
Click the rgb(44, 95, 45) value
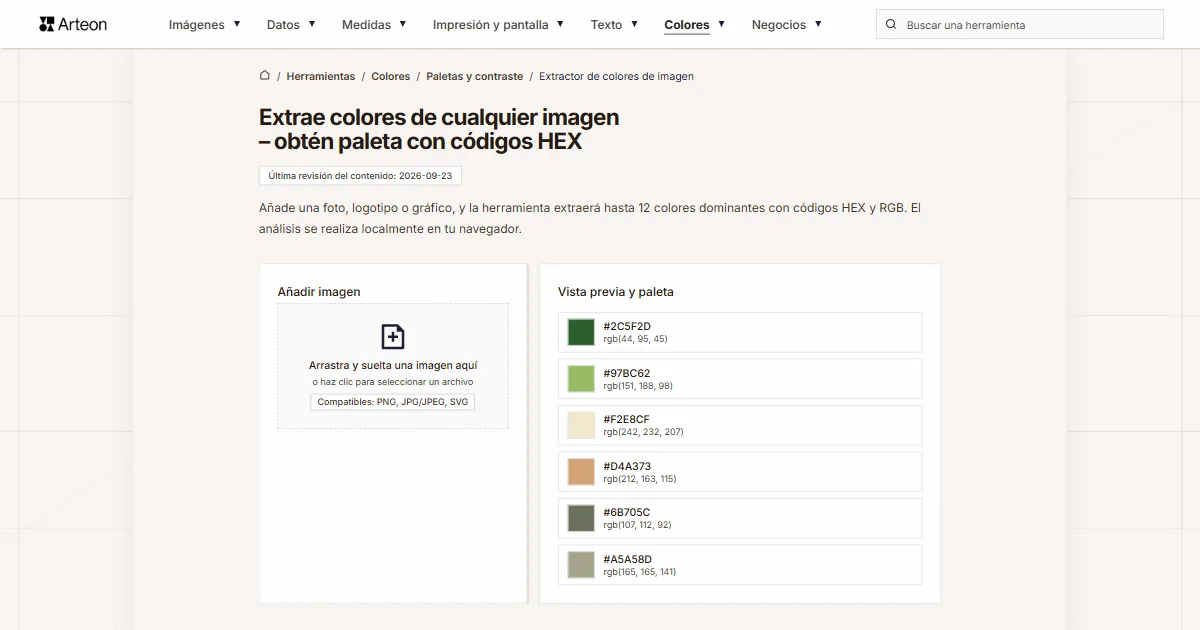635,339
